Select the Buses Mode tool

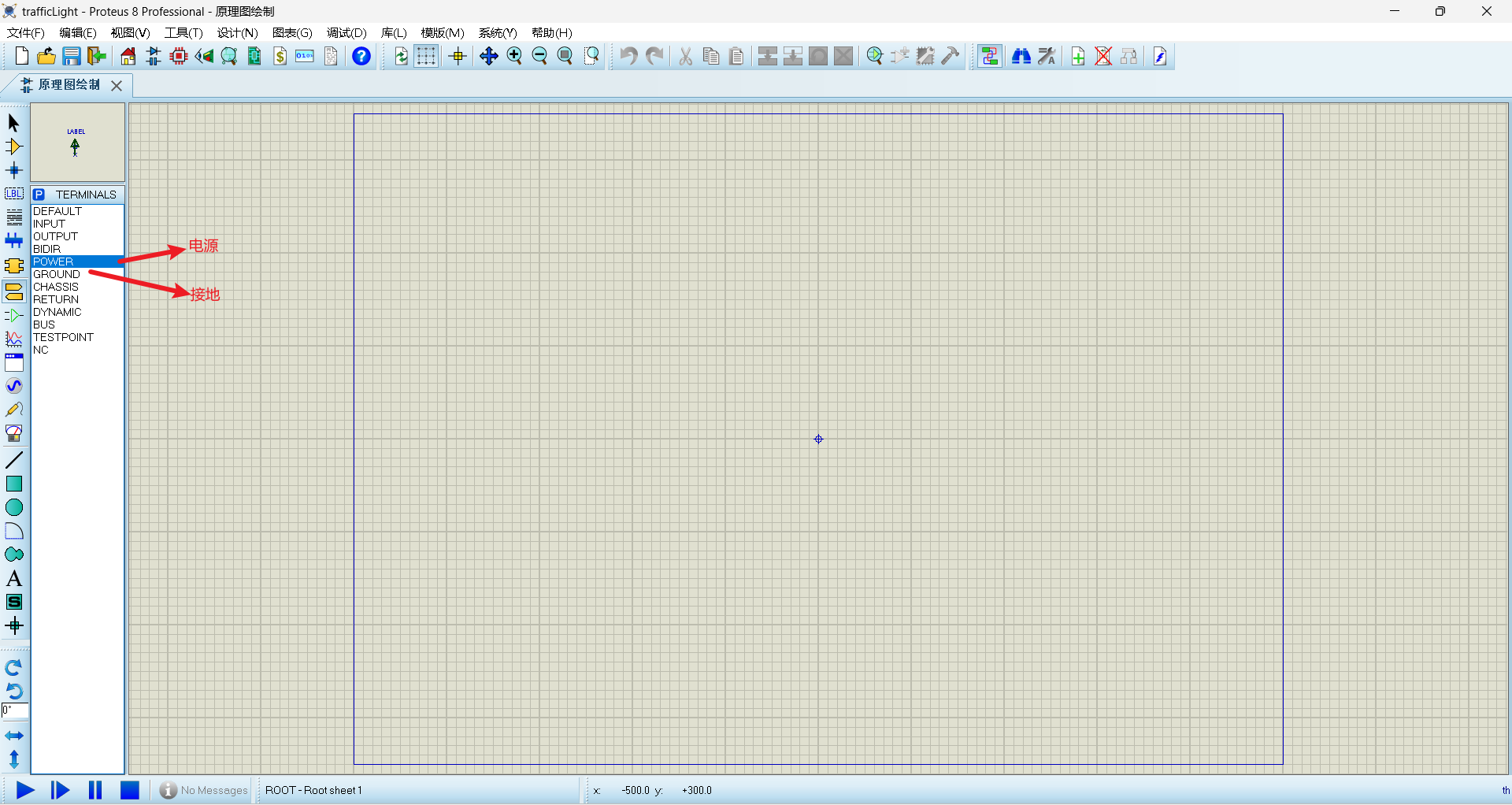pos(13,241)
